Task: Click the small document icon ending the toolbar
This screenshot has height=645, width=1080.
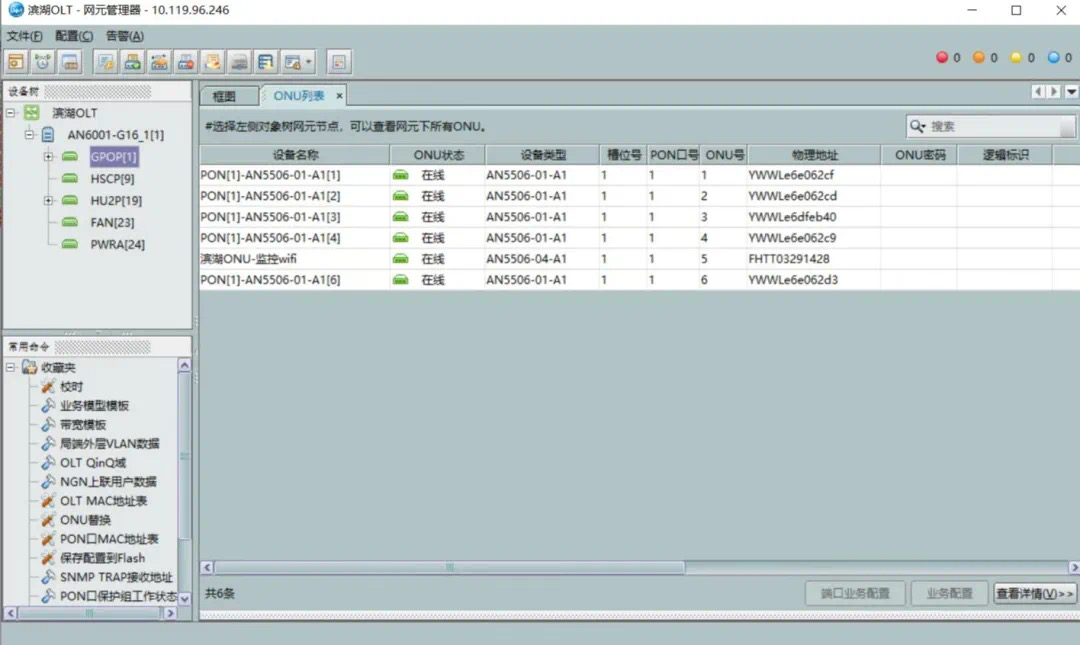Action: pyautogui.click(x=339, y=62)
